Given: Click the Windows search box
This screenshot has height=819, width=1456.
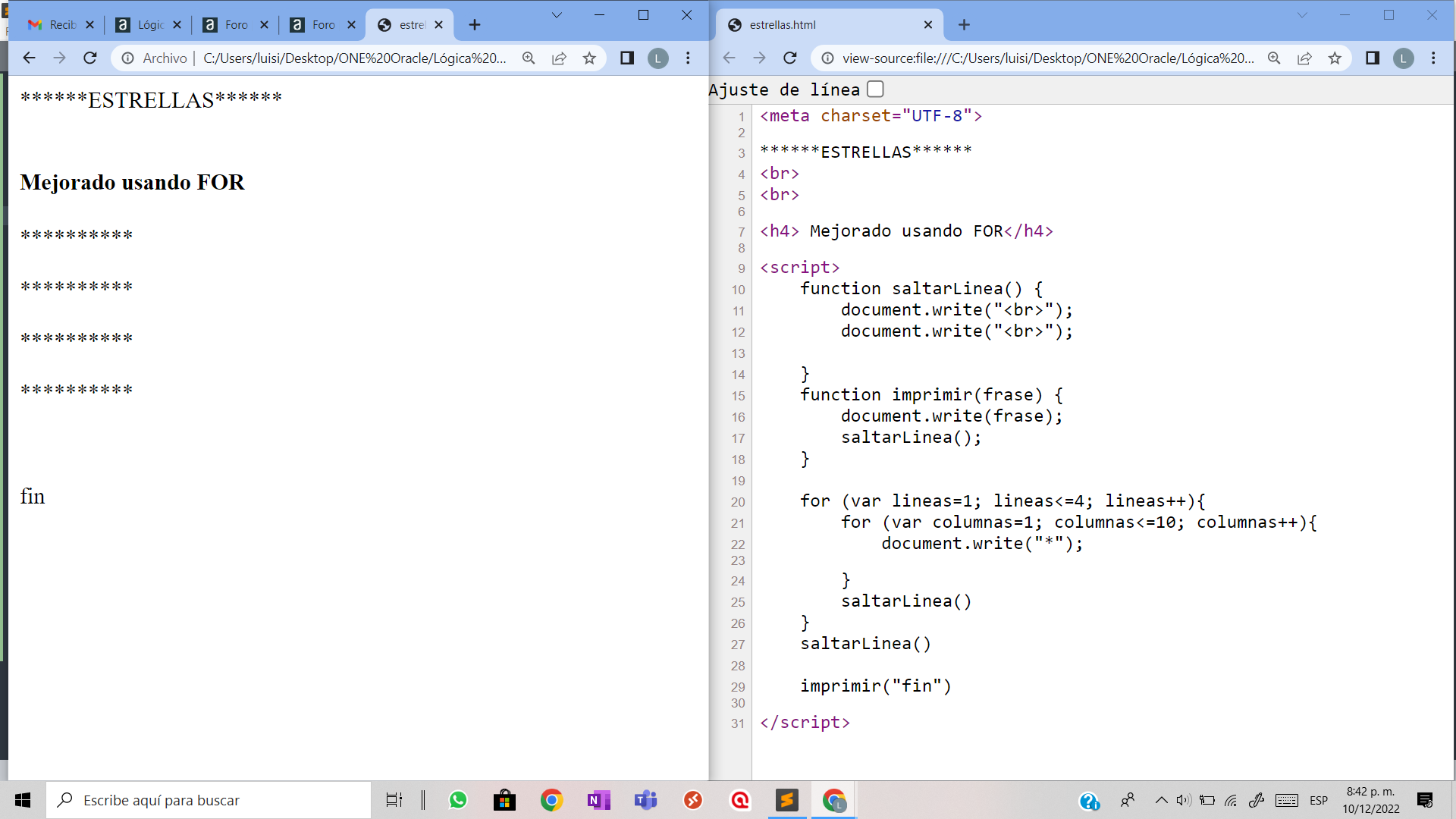Looking at the screenshot, I should coord(209,800).
